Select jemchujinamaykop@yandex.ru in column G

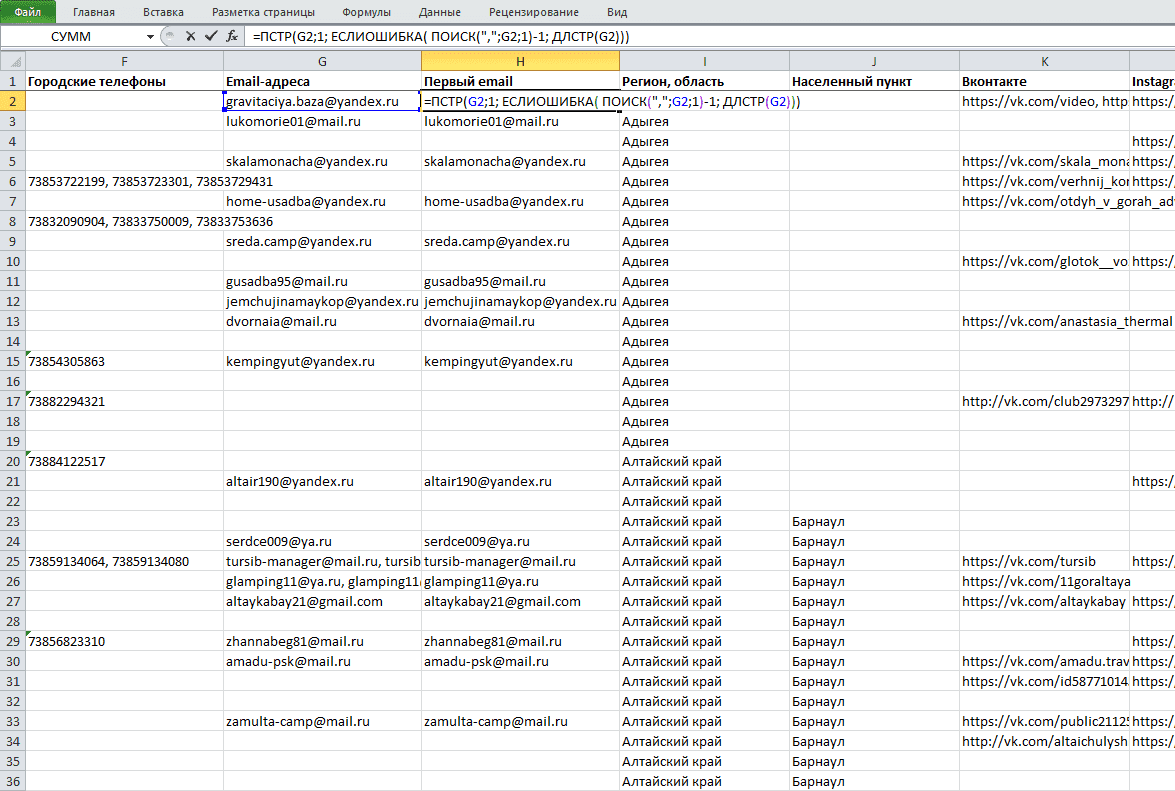click(x=322, y=301)
